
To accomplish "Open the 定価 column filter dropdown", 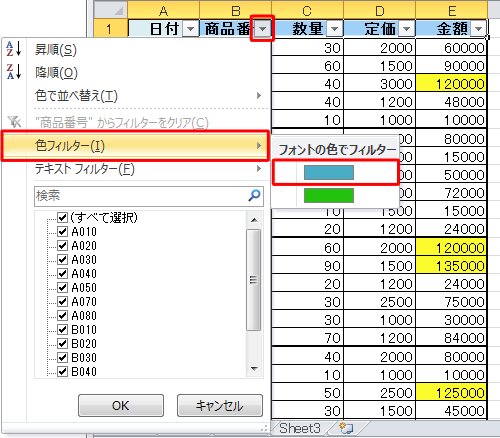I will [x=406, y=29].
